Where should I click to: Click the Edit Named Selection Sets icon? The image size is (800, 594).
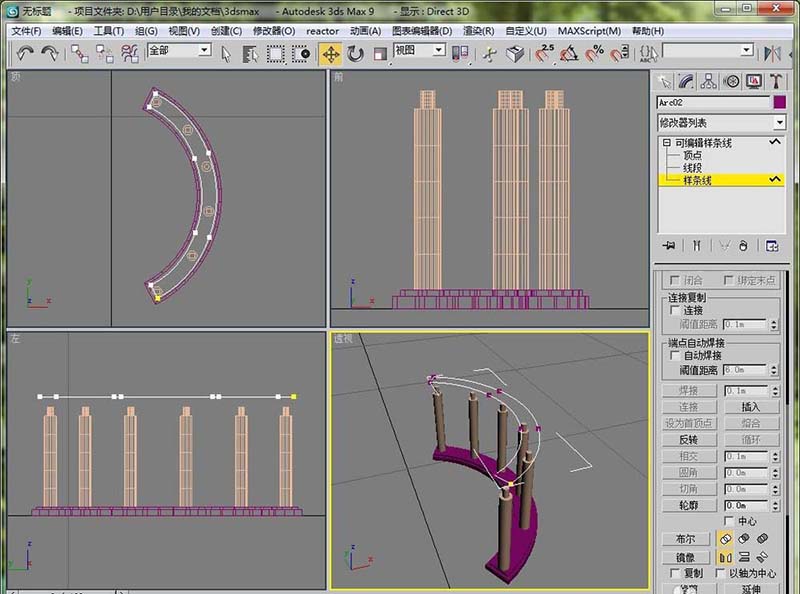coord(648,53)
